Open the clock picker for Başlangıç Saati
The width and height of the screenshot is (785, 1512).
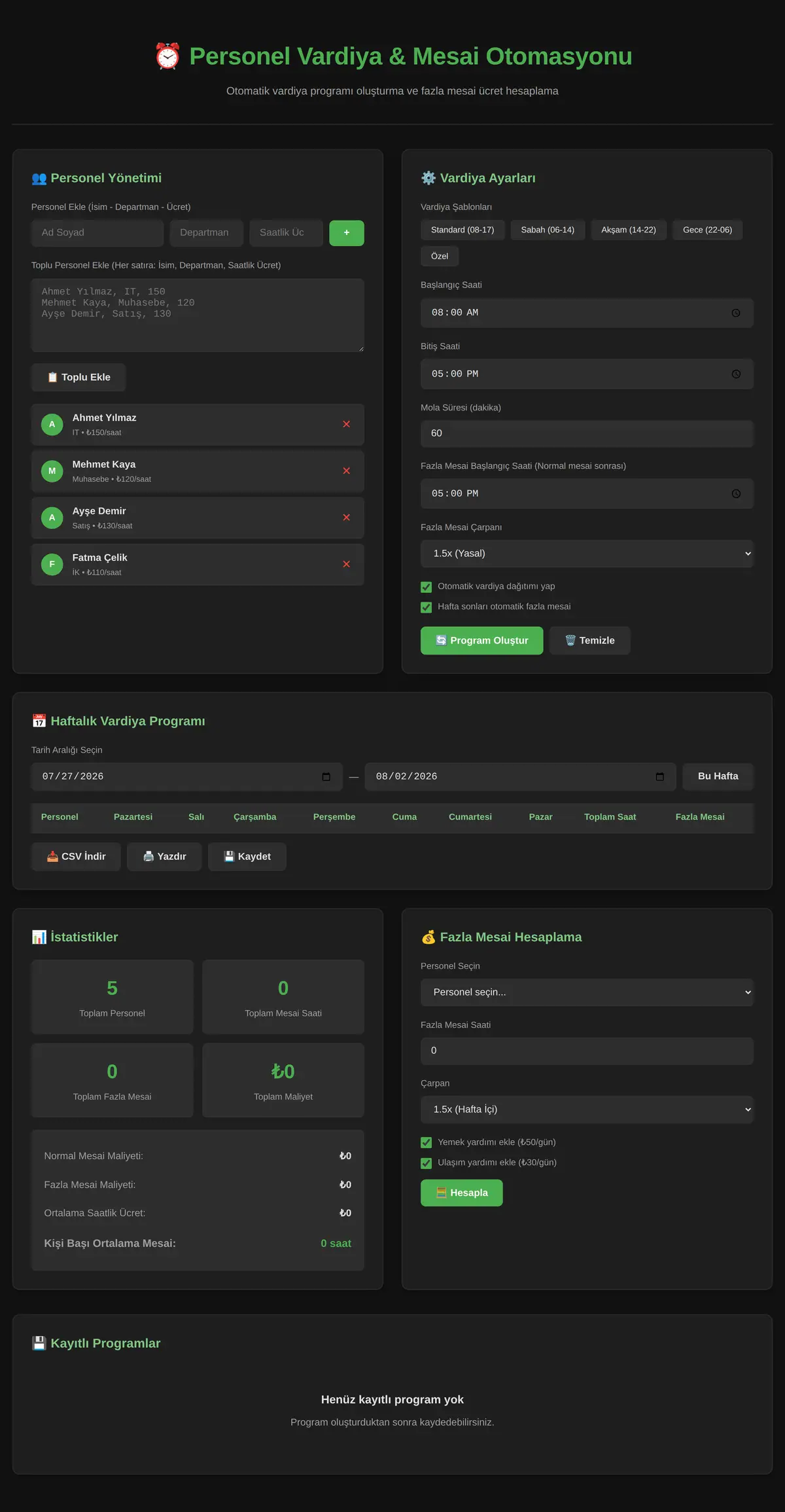(x=736, y=313)
